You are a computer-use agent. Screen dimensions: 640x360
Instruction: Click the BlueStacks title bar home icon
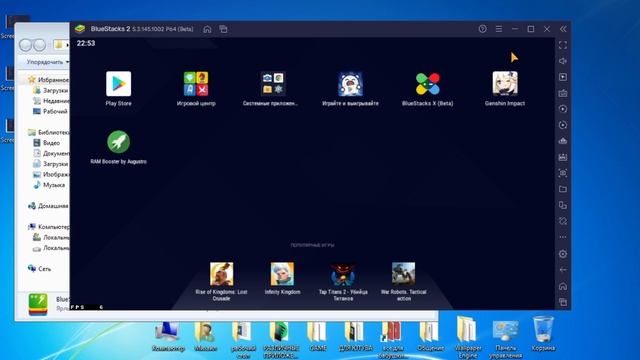pyautogui.click(x=207, y=29)
